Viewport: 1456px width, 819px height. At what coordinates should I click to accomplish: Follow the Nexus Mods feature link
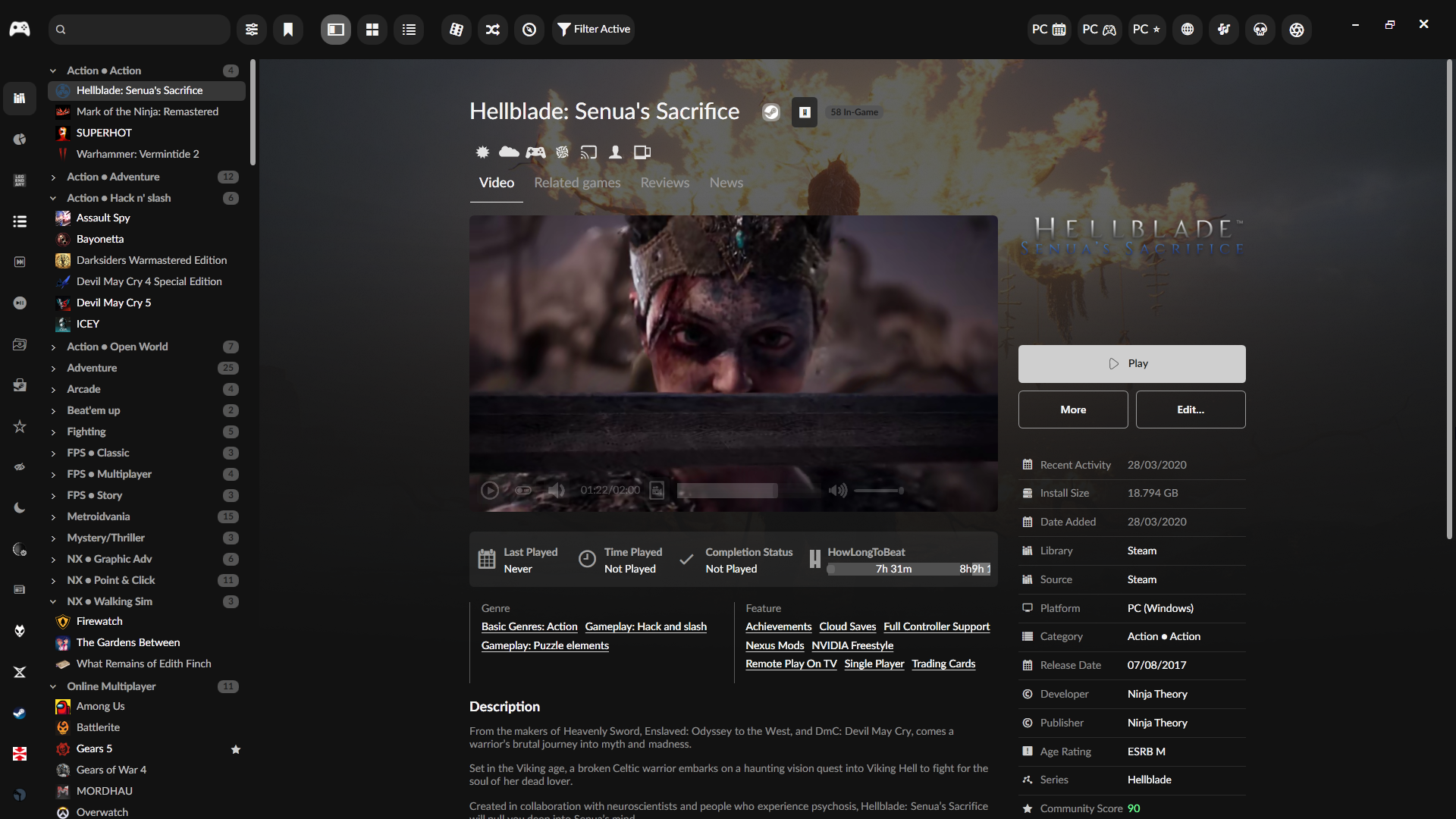774,645
